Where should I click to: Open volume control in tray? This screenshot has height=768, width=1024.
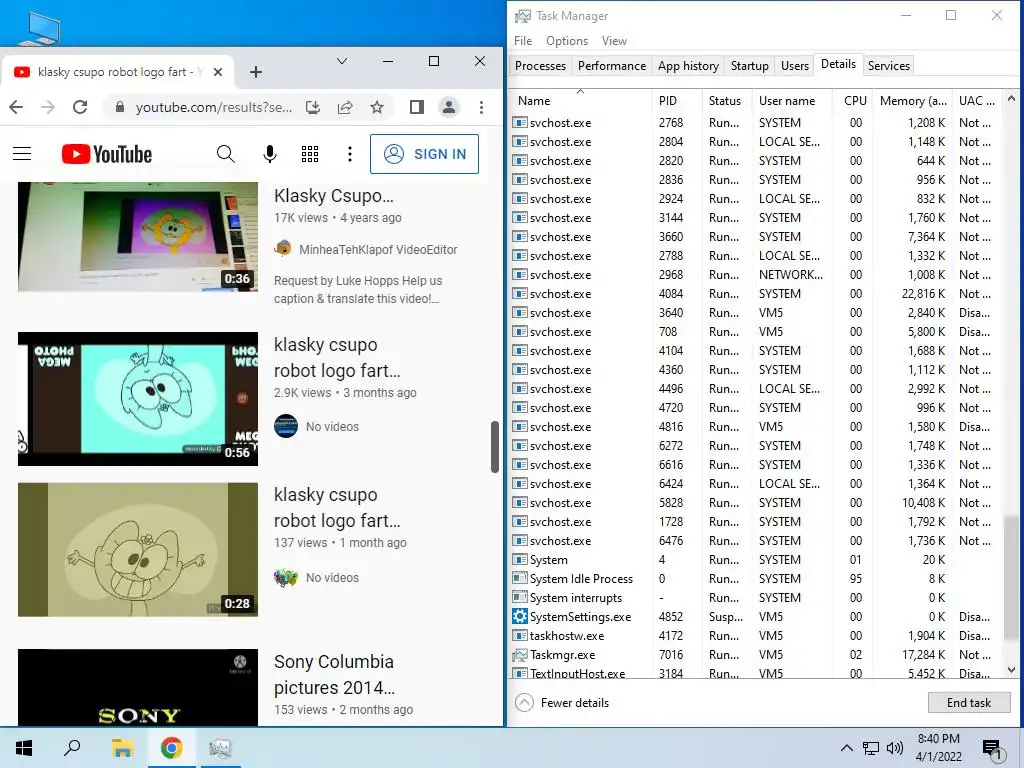tap(895, 748)
